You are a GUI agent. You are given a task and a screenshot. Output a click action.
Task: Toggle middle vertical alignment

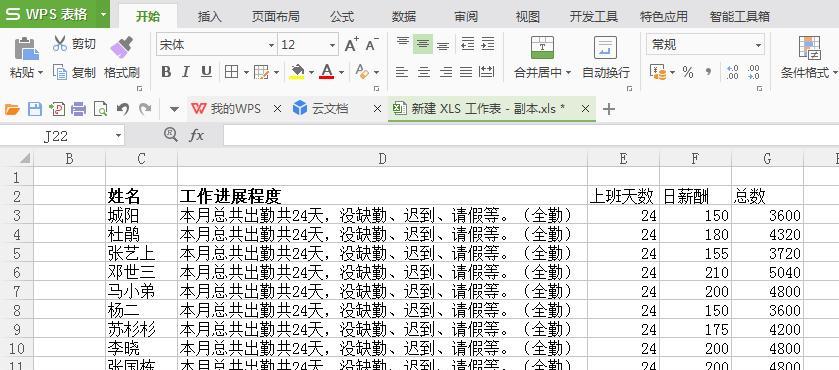423,44
